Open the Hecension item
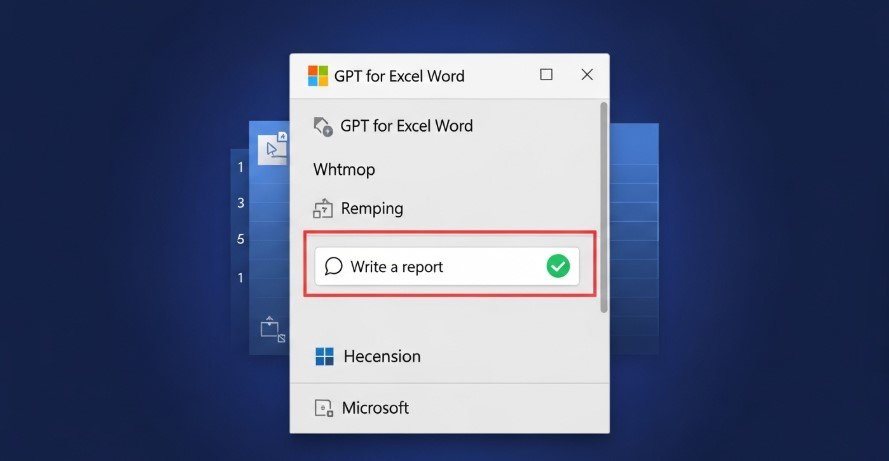 coord(382,357)
